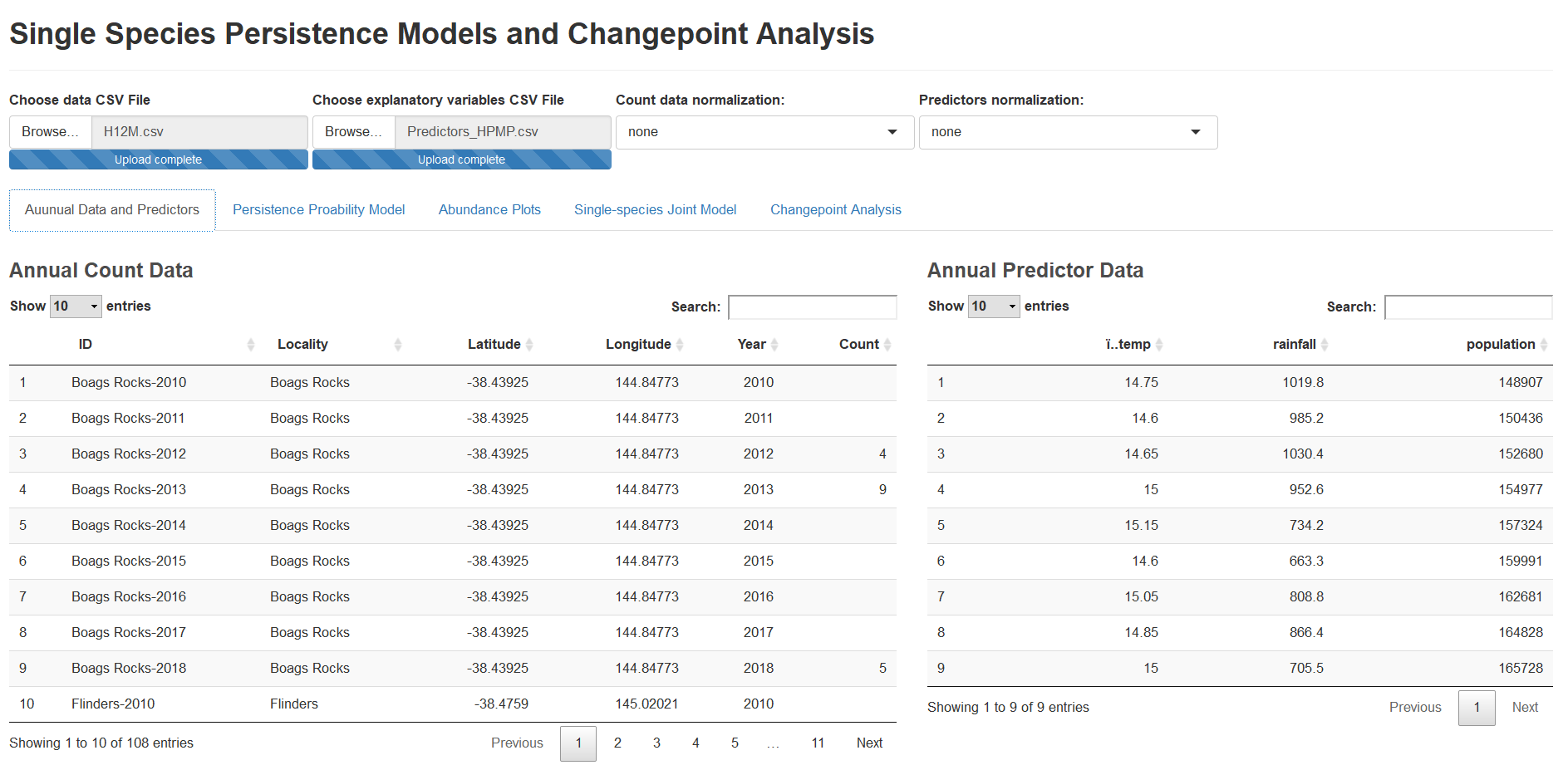Focus the Annual Predictor Data search box
Screen dimensions: 1568x765
click(1468, 307)
